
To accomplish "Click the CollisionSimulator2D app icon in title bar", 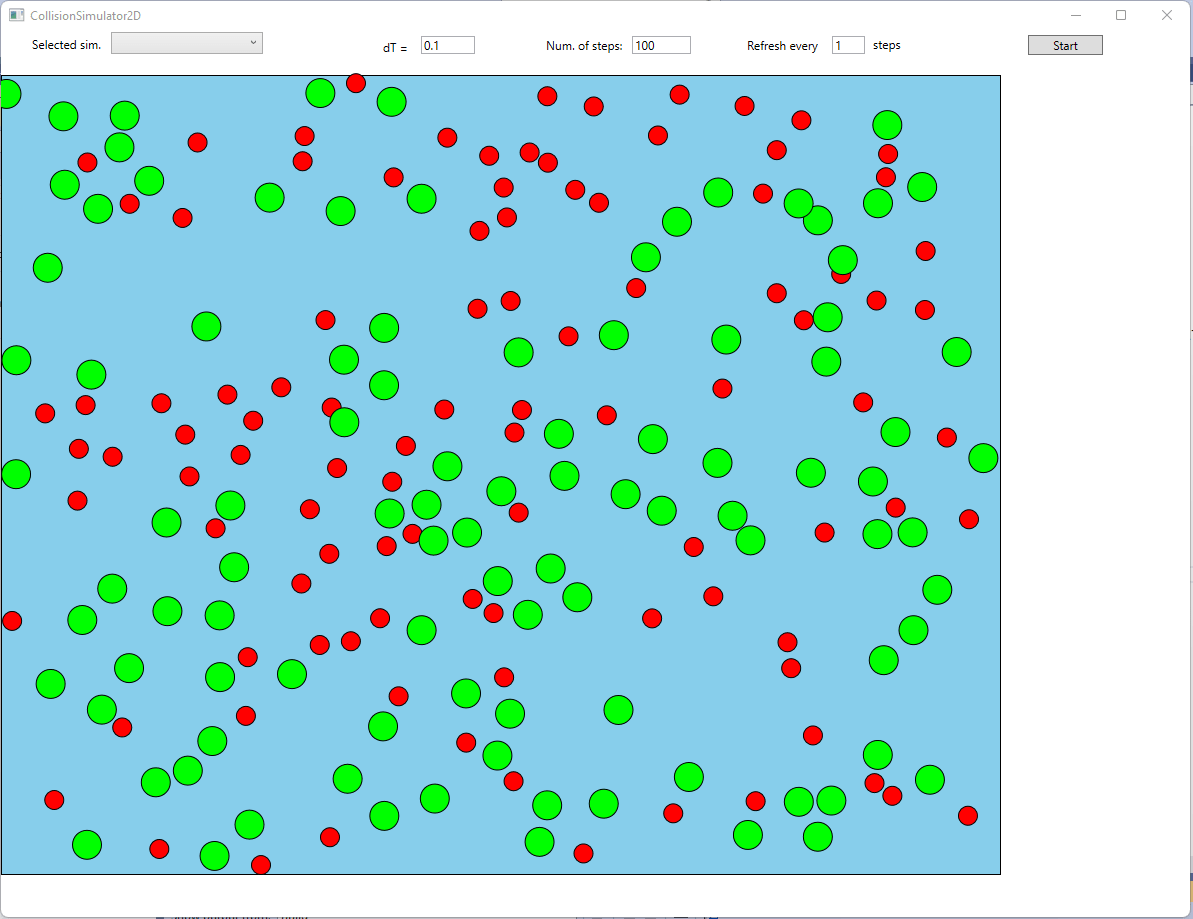I will (x=16, y=15).
